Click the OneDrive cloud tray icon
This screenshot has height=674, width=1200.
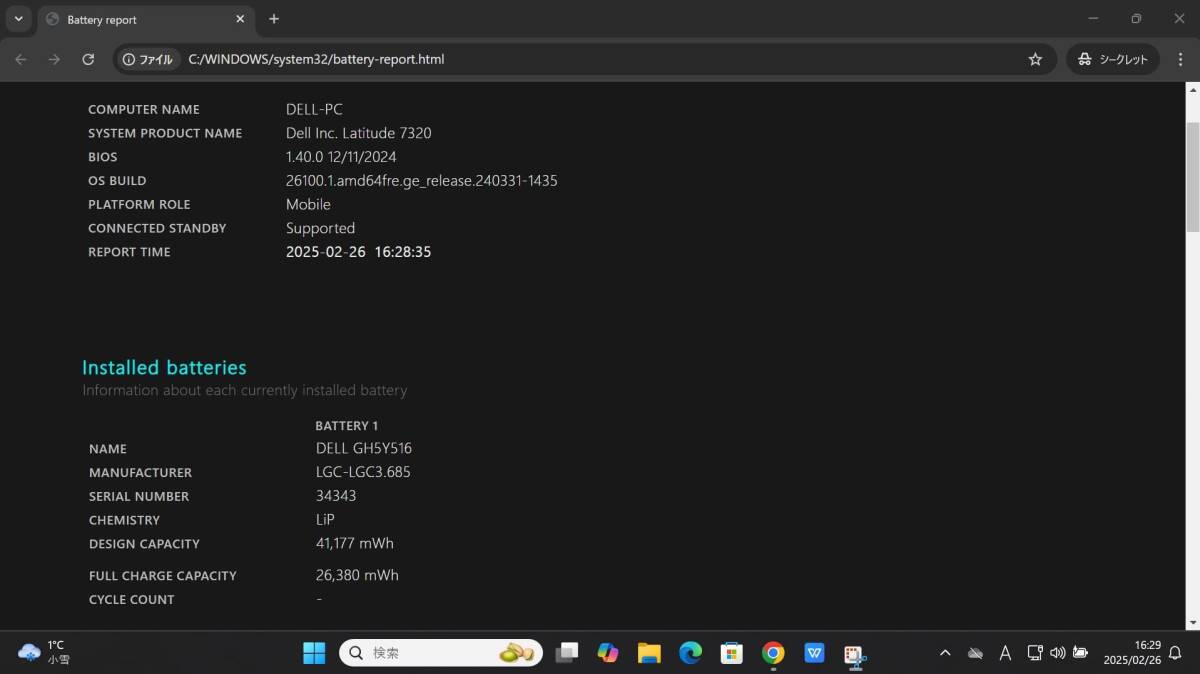(975, 653)
